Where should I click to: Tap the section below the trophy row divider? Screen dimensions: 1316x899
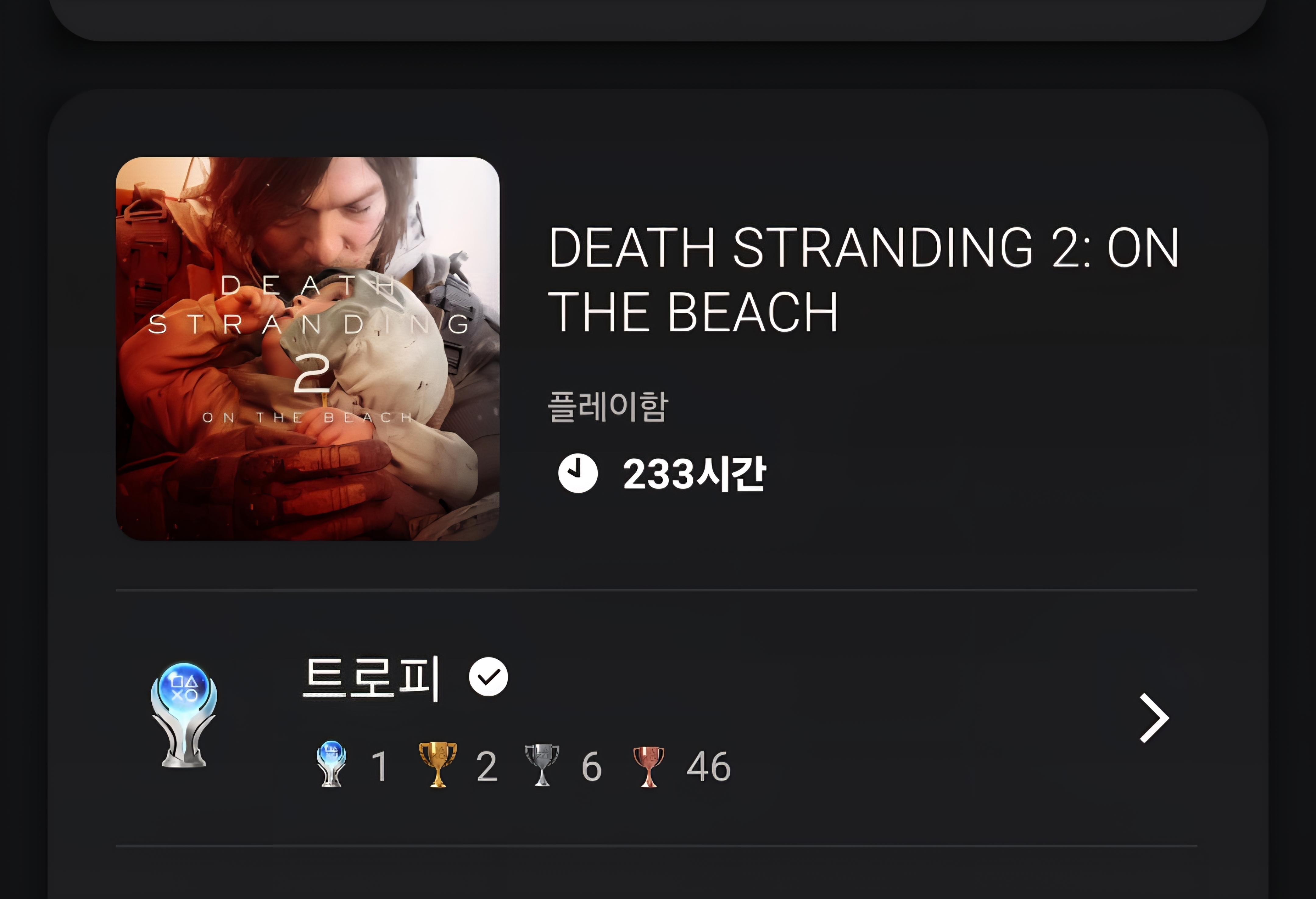[657, 873]
